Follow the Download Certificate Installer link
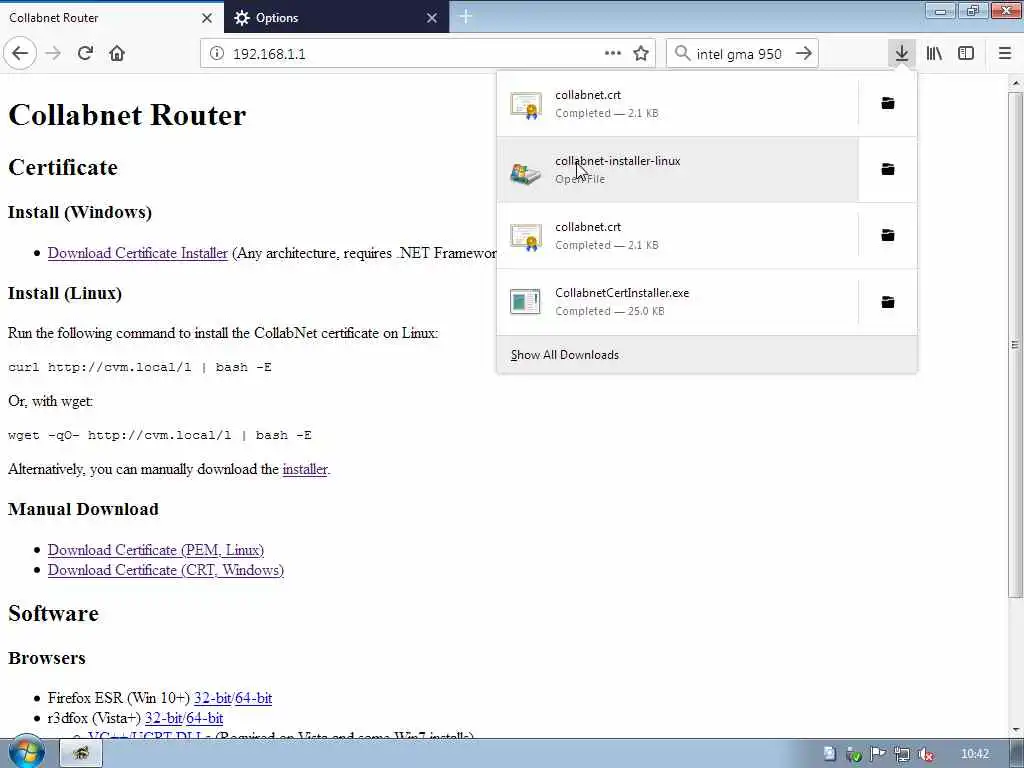Viewport: 1024px width, 768px height. 138,253
